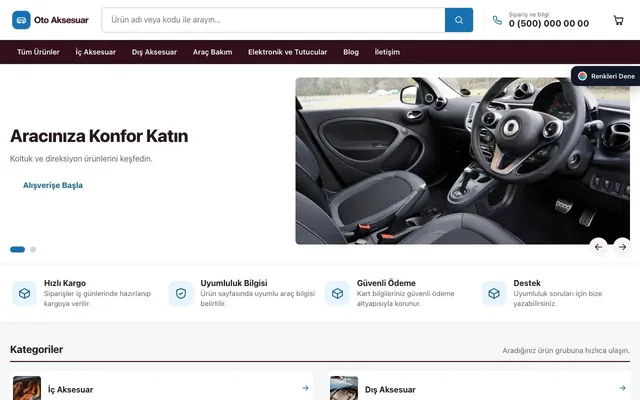Click the Kategoriler section heading
Image resolution: width=640 pixels, height=400 pixels.
coord(36,349)
